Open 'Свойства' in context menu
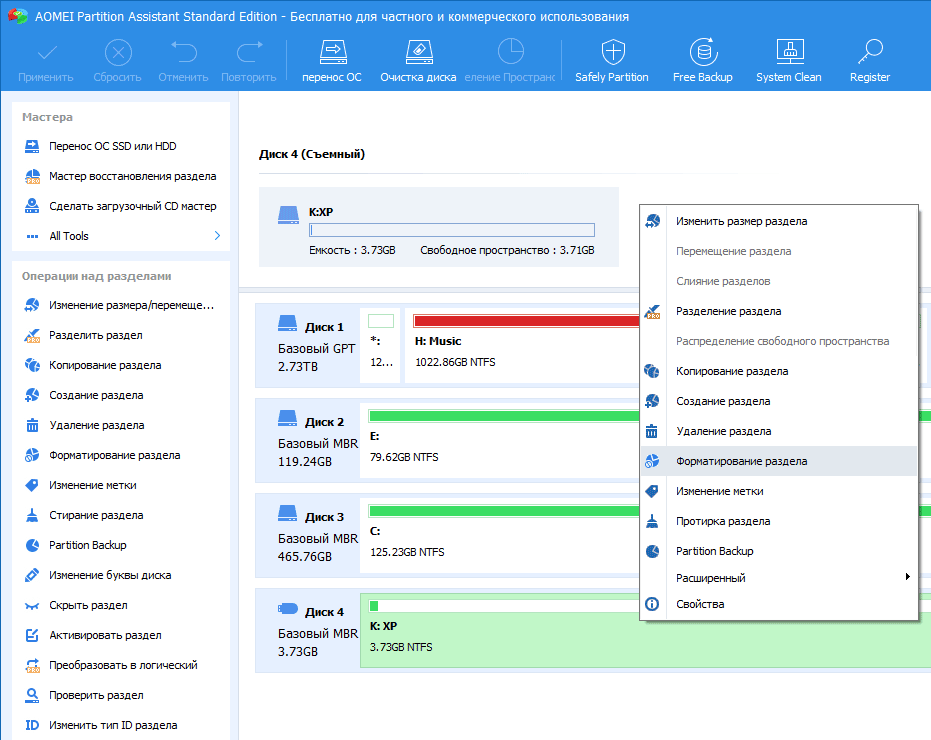 pyautogui.click(x=779, y=604)
